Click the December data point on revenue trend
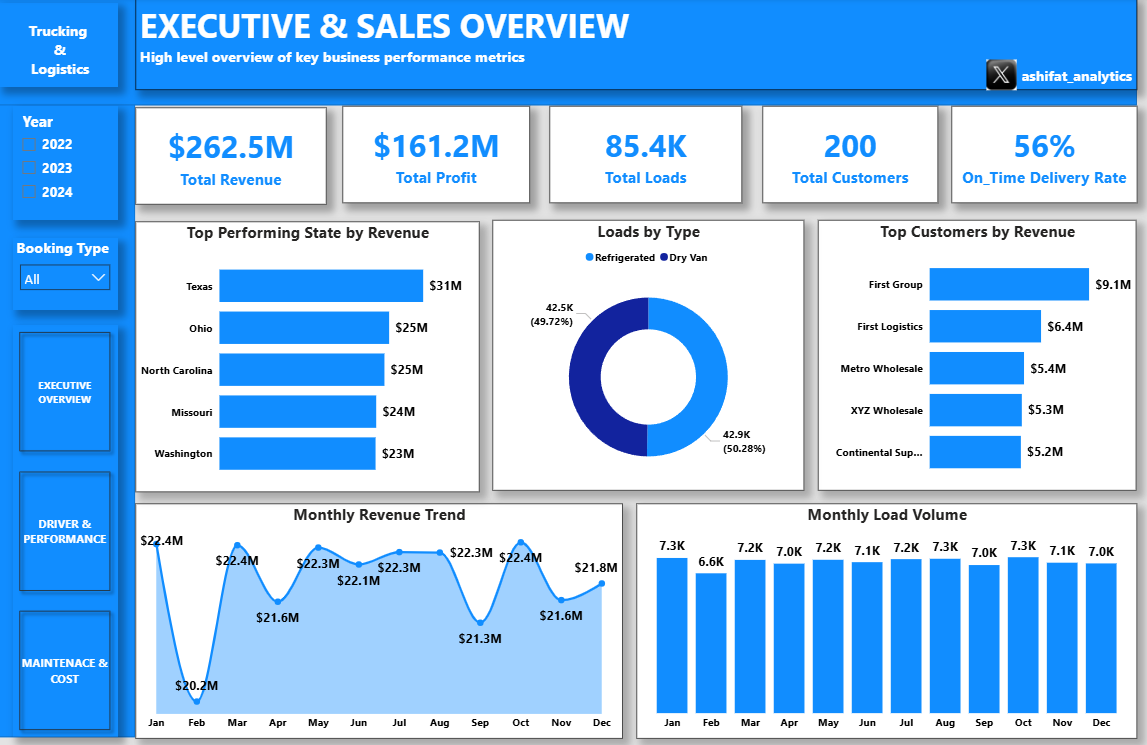Image resolution: width=1147 pixels, height=745 pixels. point(601,583)
